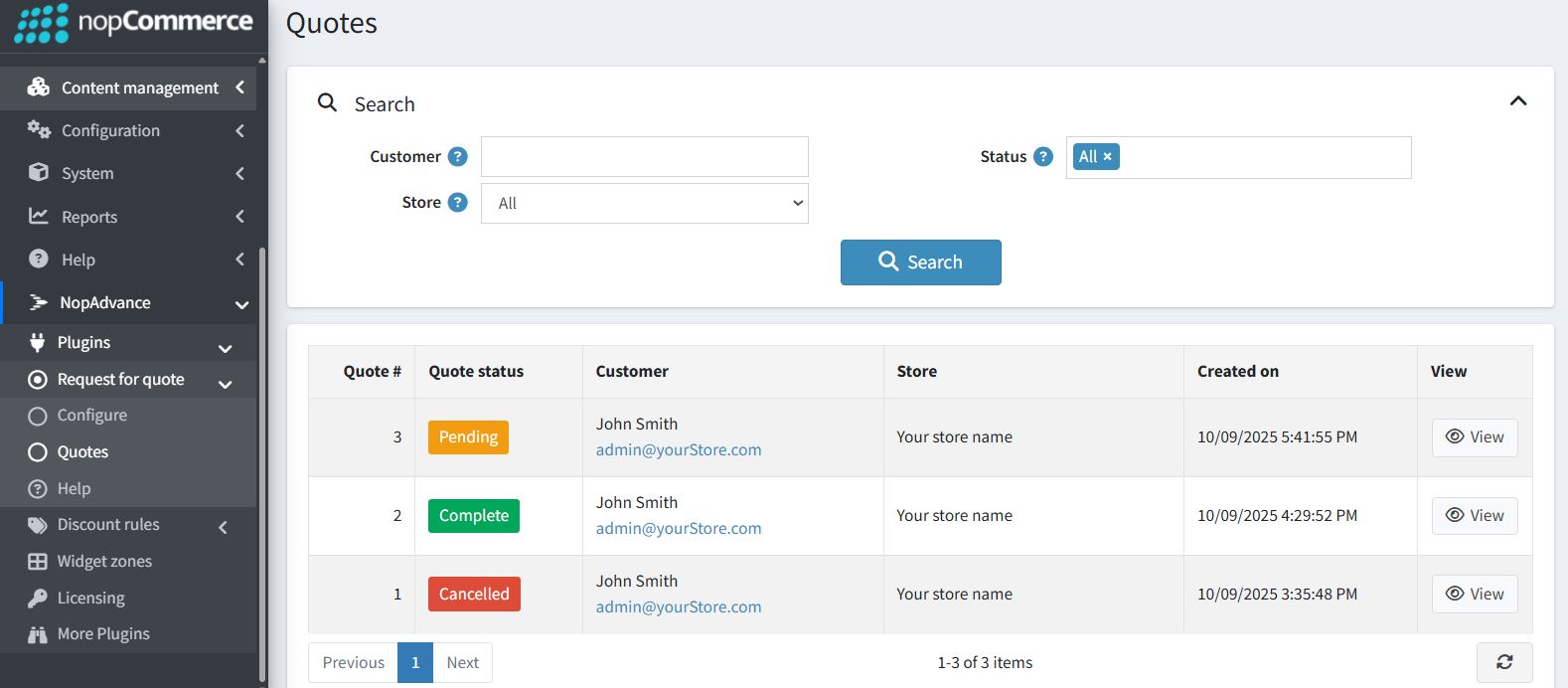Click inside the Customer text field
The image size is (1568, 688).
(x=644, y=157)
